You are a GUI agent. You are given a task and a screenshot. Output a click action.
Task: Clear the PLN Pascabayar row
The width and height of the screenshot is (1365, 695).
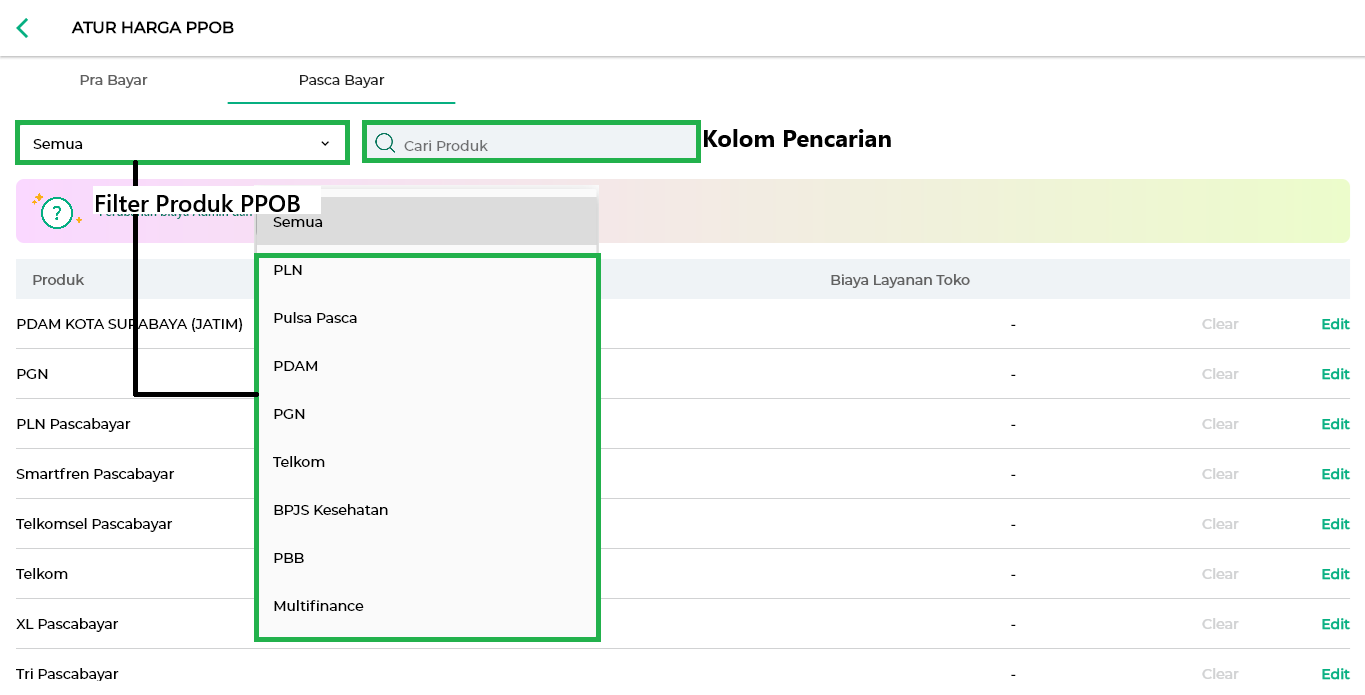[1220, 424]
